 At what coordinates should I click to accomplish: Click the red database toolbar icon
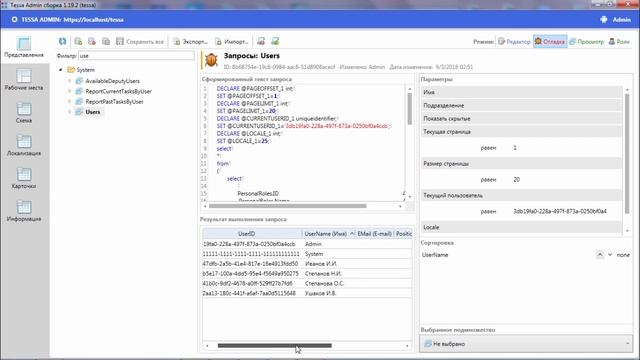click(261, 41)
